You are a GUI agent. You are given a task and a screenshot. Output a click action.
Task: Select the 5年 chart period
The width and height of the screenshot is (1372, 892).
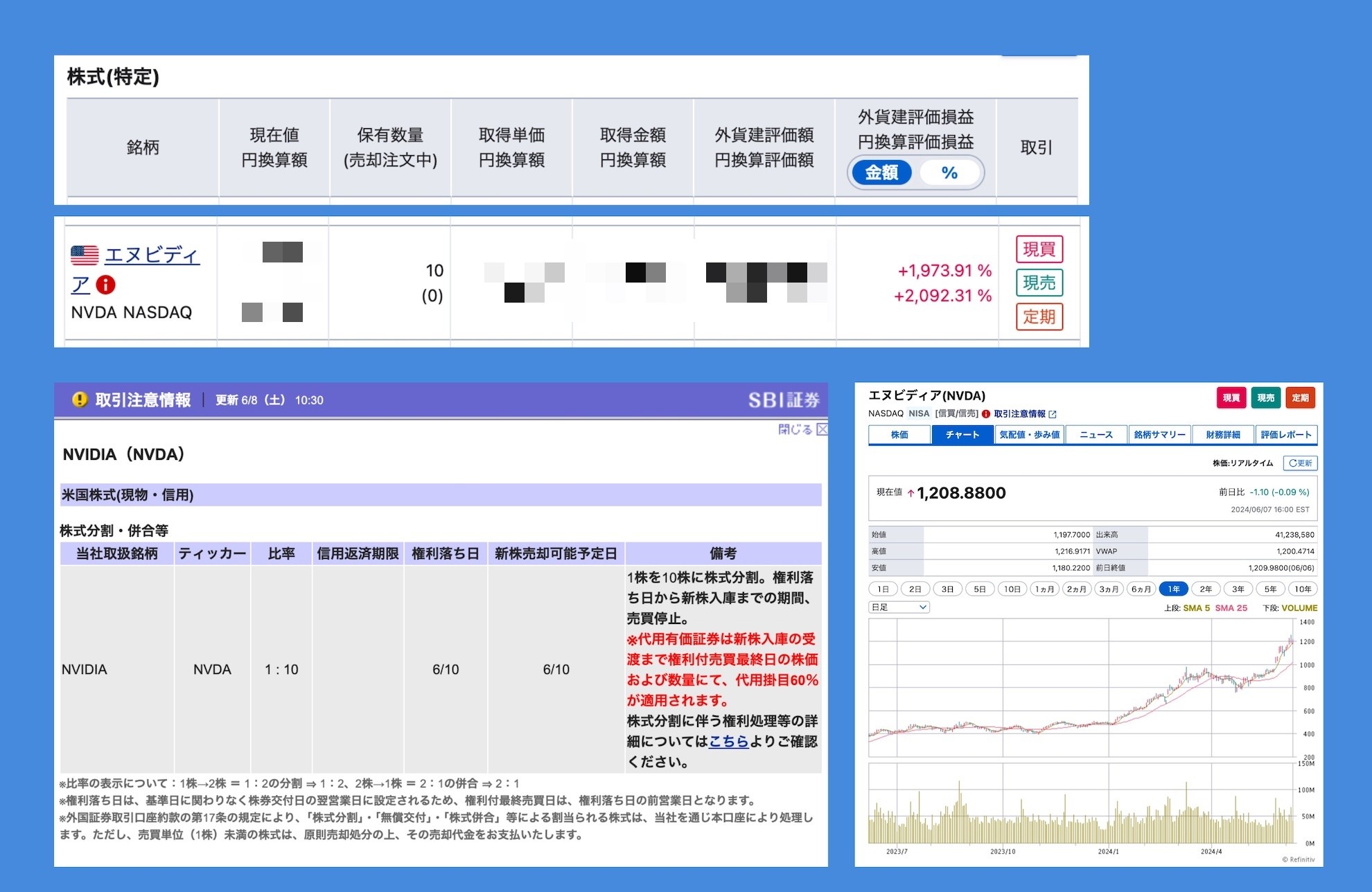1270,589
